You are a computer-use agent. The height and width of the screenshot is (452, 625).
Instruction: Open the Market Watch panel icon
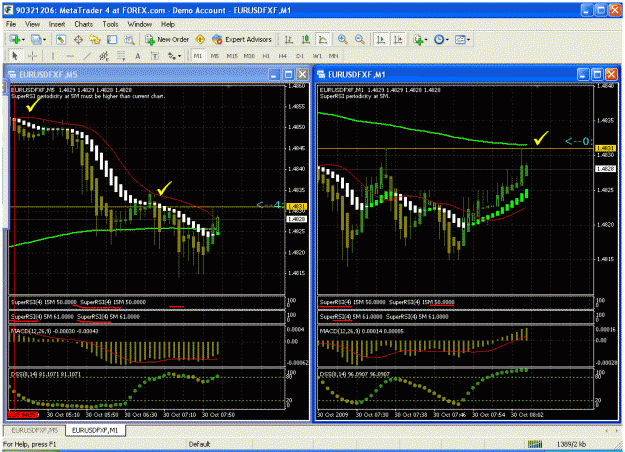61,39
